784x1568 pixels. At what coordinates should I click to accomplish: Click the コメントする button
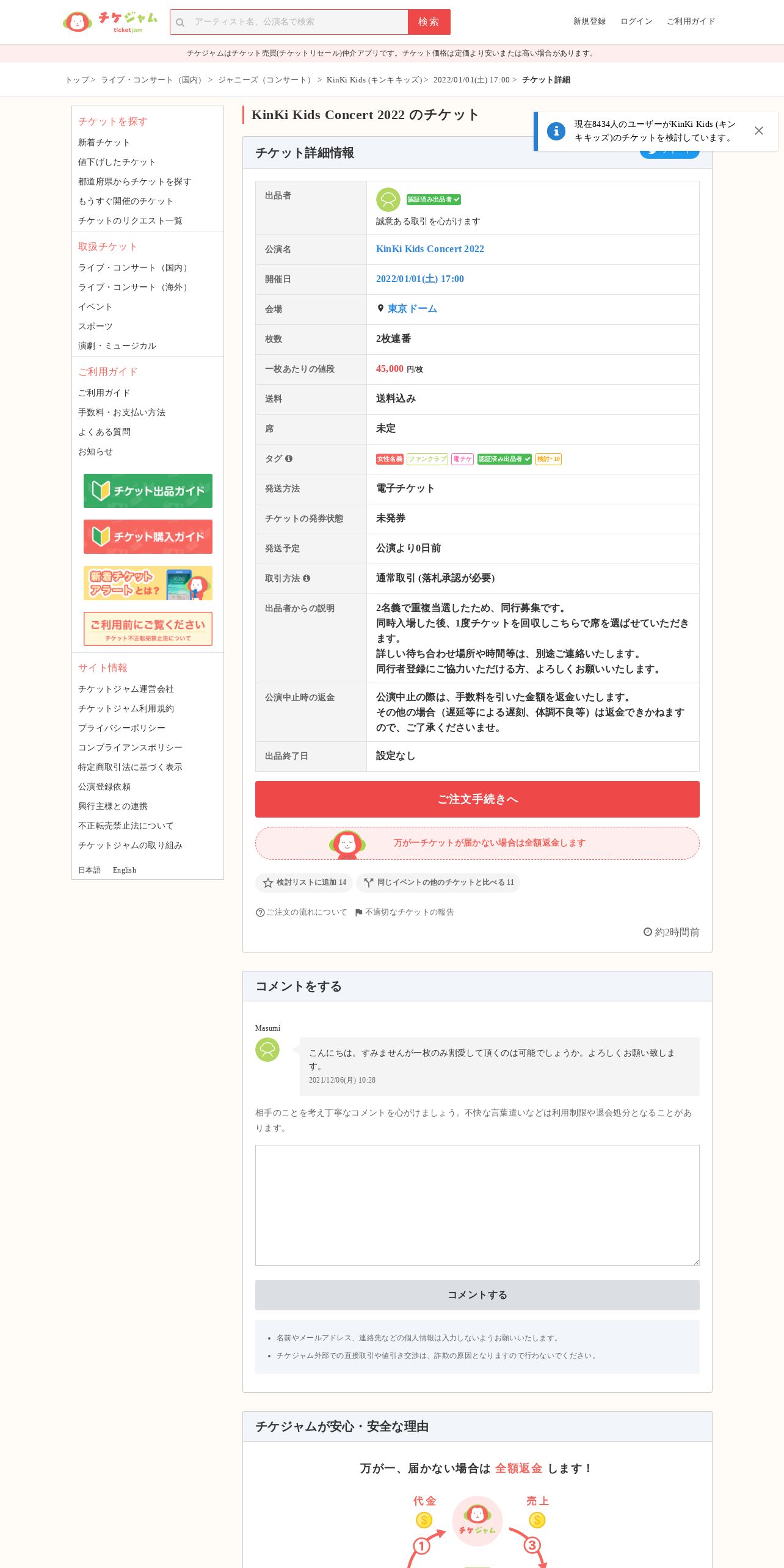[477, 1295]
